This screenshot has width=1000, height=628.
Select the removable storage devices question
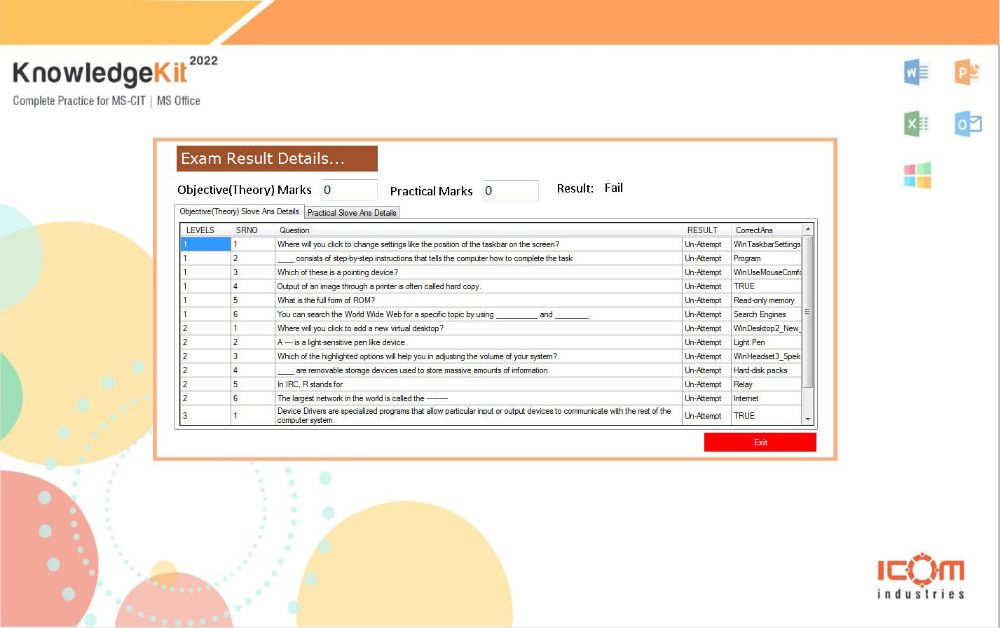478,370
